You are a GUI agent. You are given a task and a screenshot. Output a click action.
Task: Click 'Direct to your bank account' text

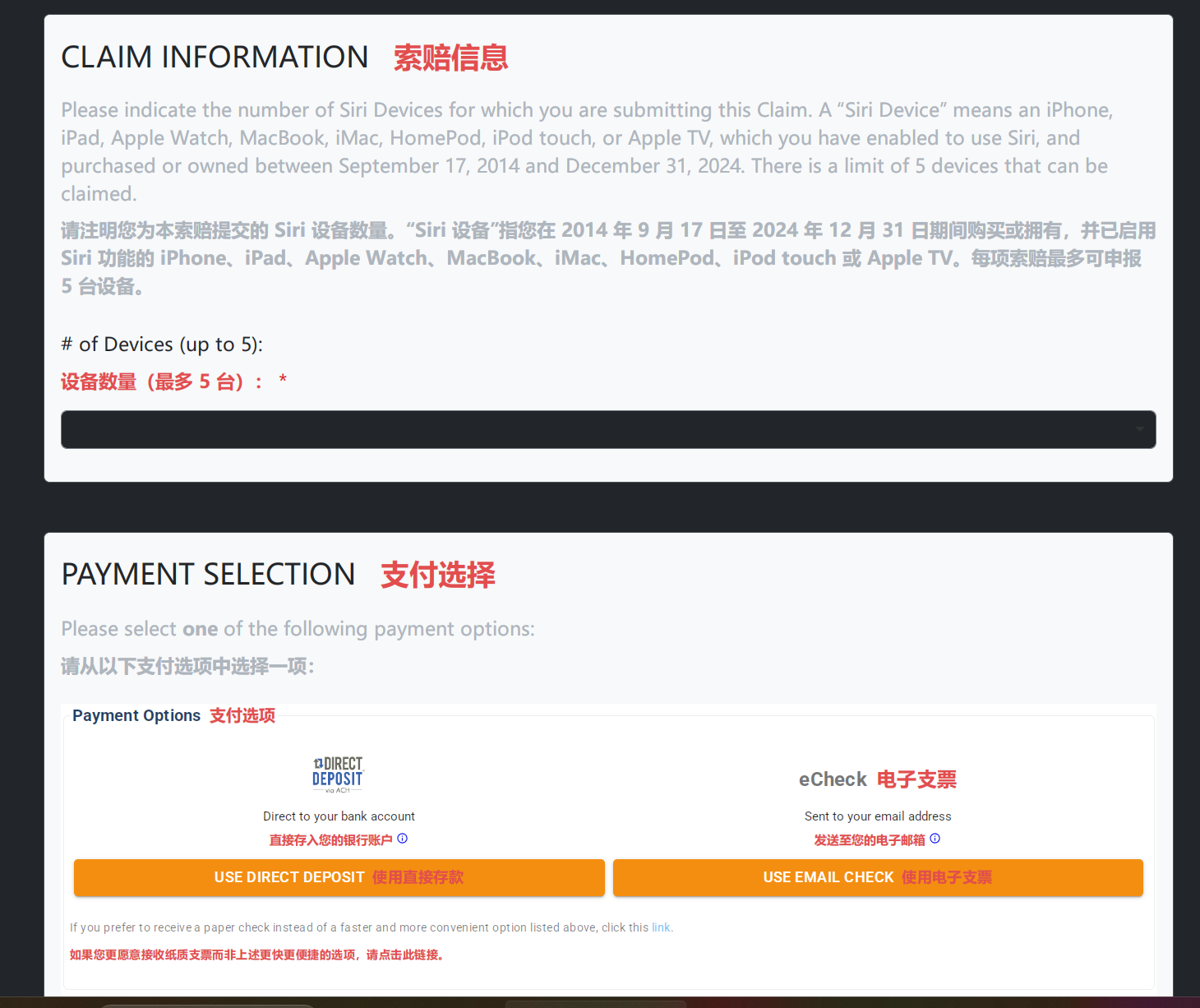coord(339,816)
